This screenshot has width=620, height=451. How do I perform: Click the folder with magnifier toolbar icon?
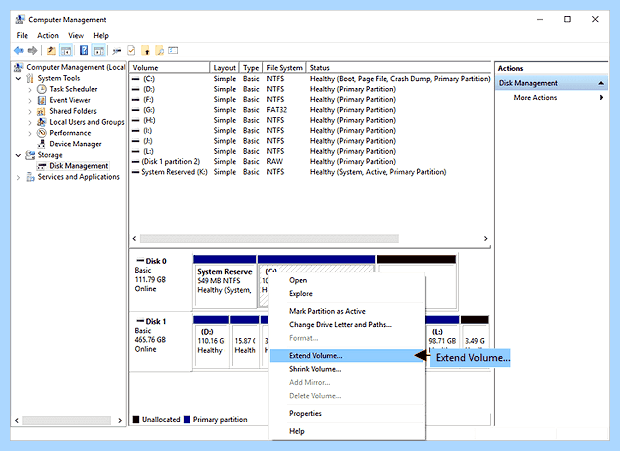[160, 51]
